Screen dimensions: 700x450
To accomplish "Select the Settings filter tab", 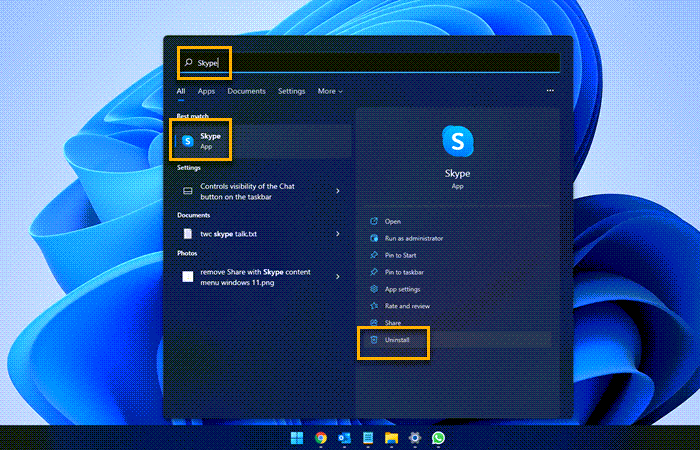I will (x=291, y=91).
